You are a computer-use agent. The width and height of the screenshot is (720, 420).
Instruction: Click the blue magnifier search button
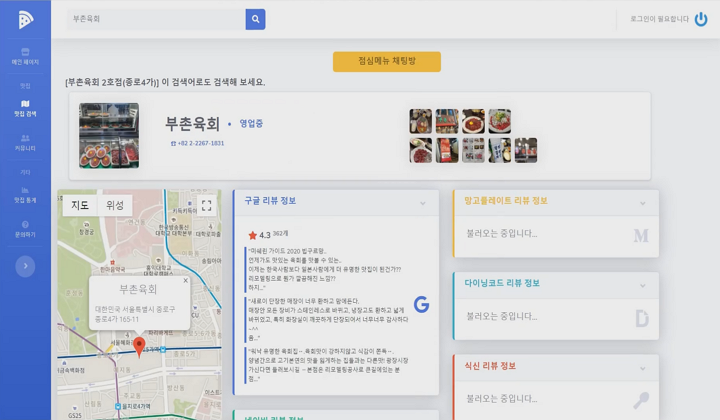(x=255, y=19)
